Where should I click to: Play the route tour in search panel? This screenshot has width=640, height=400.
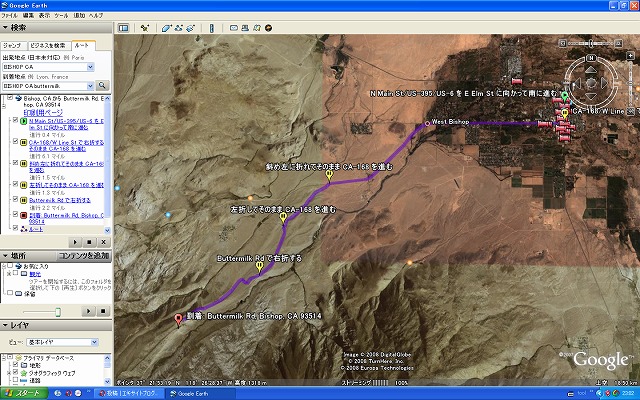(x=75, y=242)
